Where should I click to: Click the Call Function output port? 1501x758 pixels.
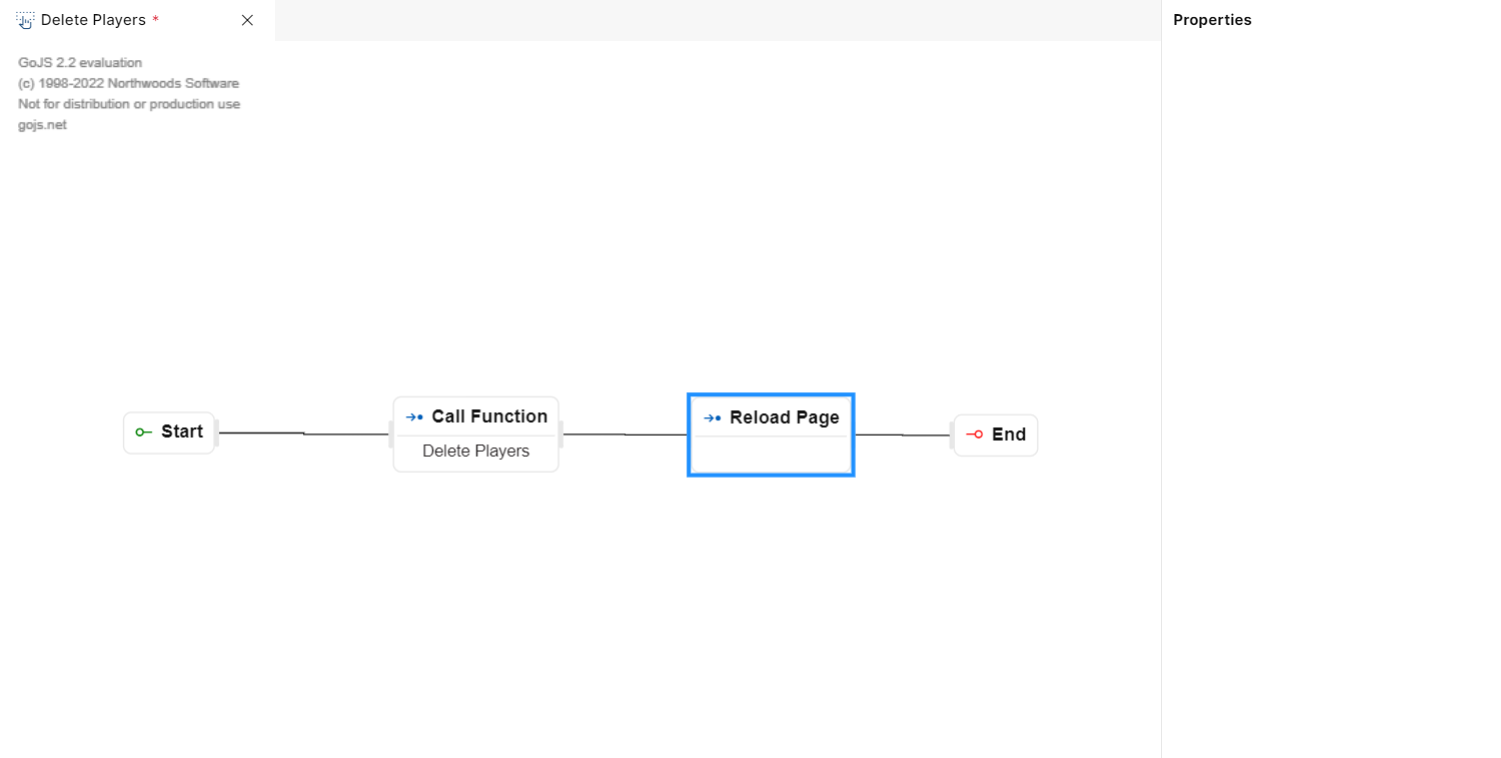tap(561, 434)
